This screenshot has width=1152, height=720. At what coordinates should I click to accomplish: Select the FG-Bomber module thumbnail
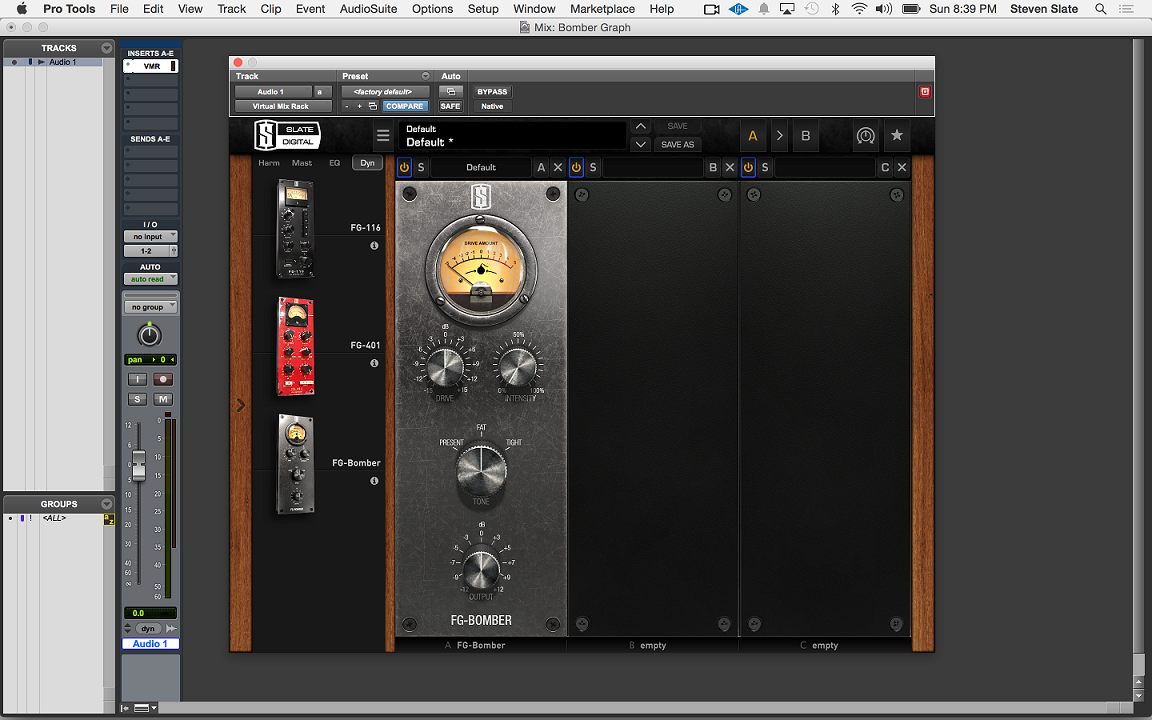(x=295, y=464)
